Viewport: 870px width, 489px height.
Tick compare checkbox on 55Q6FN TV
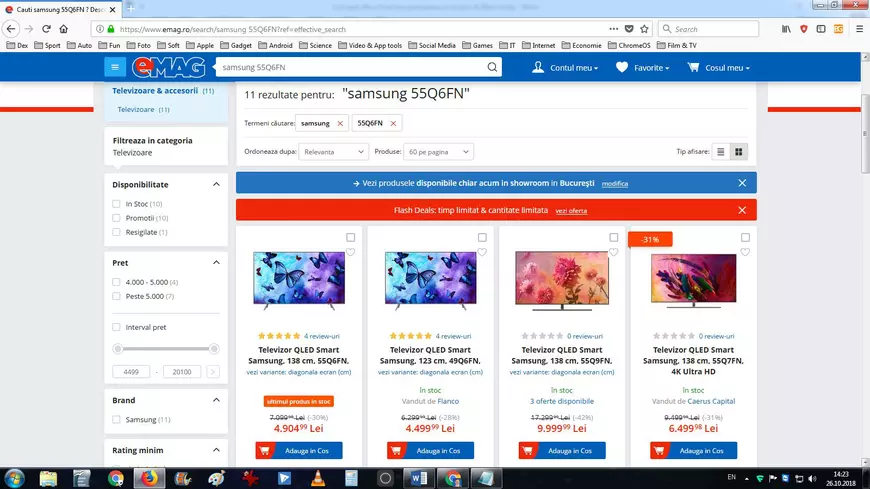tap(351, 238)
